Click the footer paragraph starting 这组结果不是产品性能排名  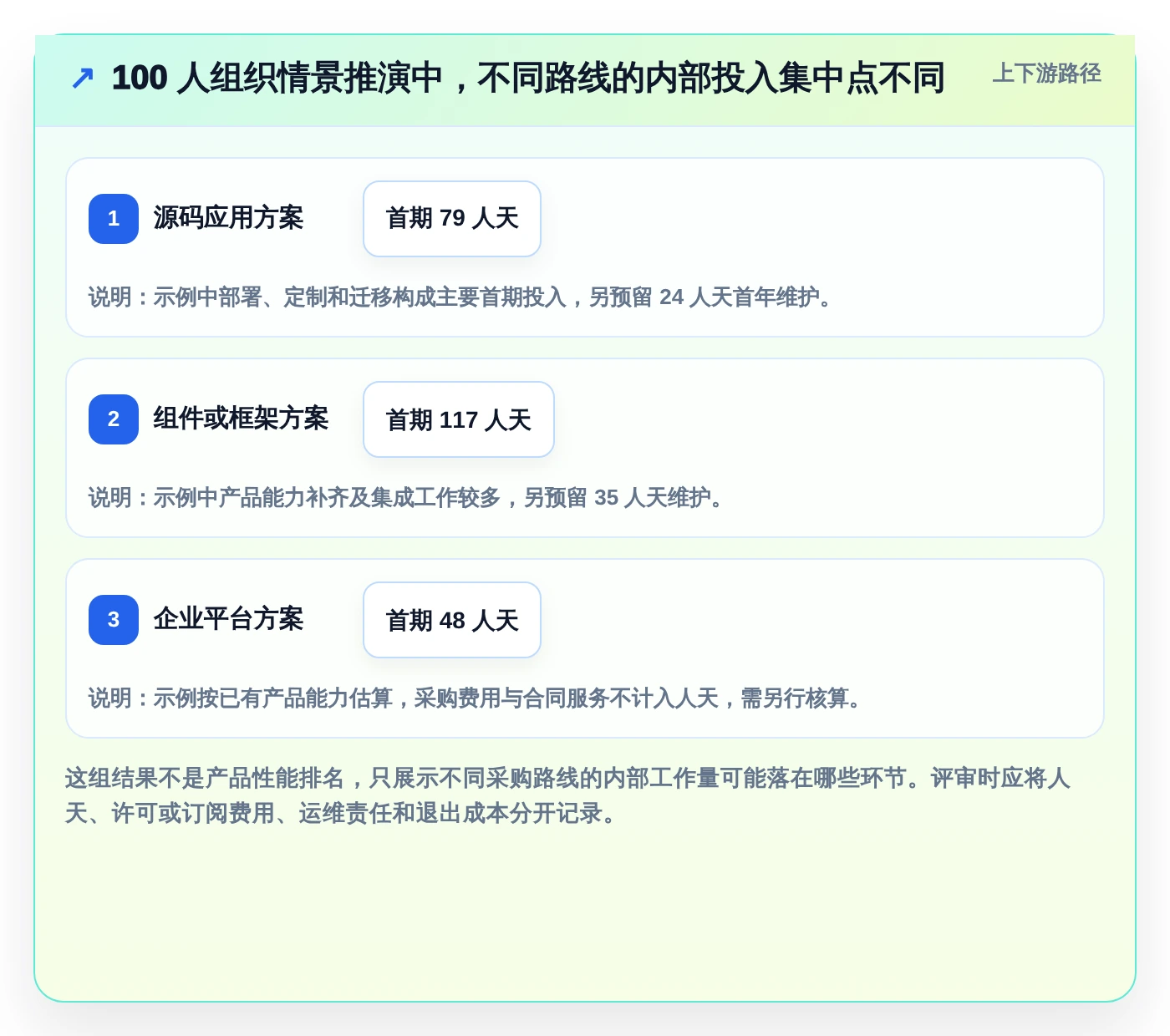(x=568, y=795)
